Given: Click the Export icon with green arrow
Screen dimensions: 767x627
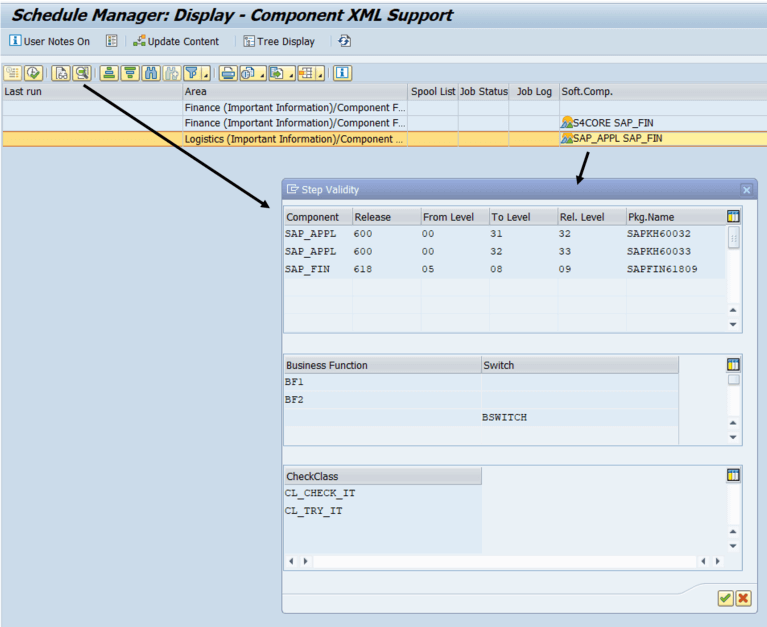Looking at the screenshot, I should [277, 73].
